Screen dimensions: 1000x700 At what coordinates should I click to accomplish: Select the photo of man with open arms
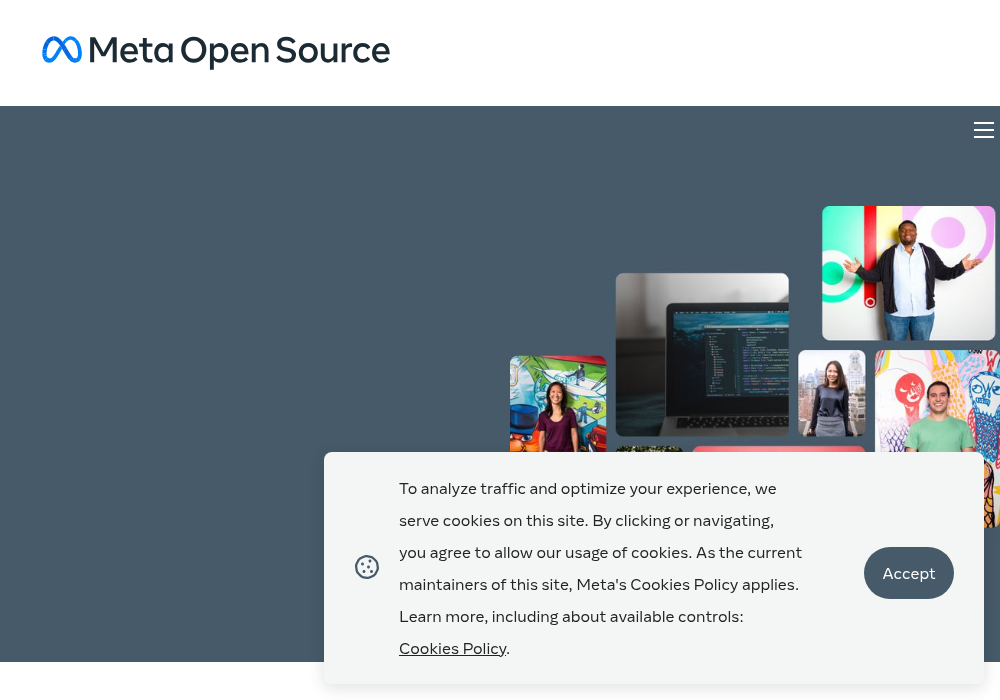(x=908, y=273)
